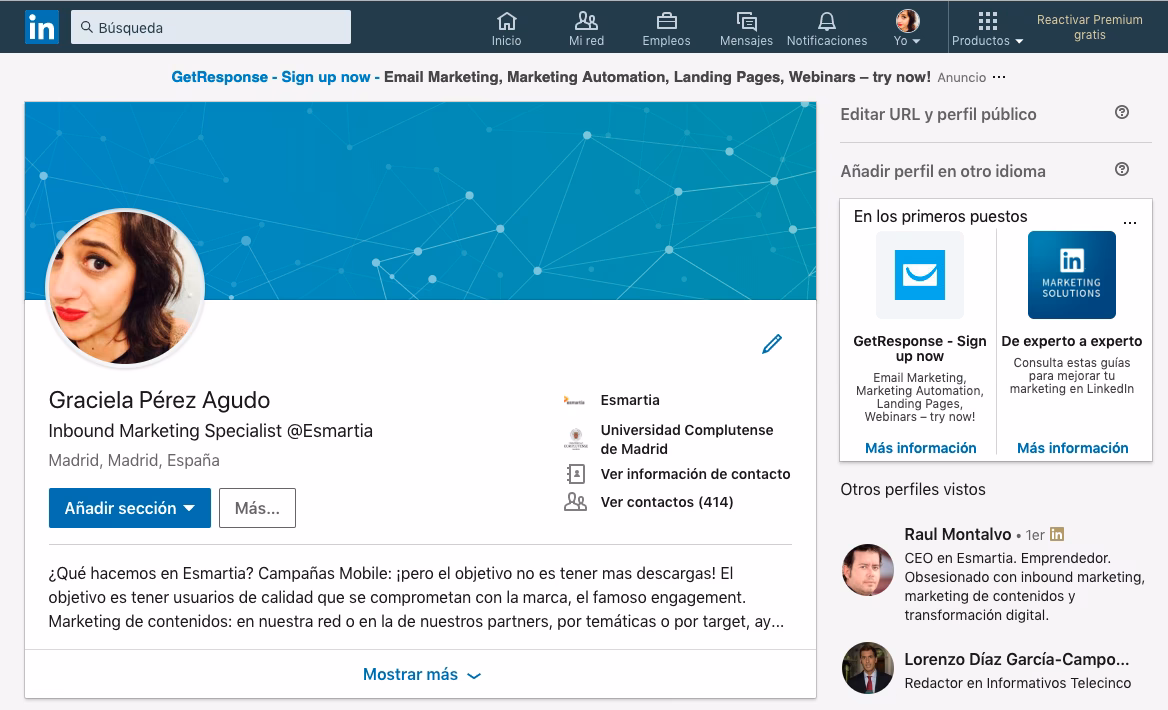Open Ver información de contacto
The width and height of the screenshot is (1168, 710).
point(695,474)
